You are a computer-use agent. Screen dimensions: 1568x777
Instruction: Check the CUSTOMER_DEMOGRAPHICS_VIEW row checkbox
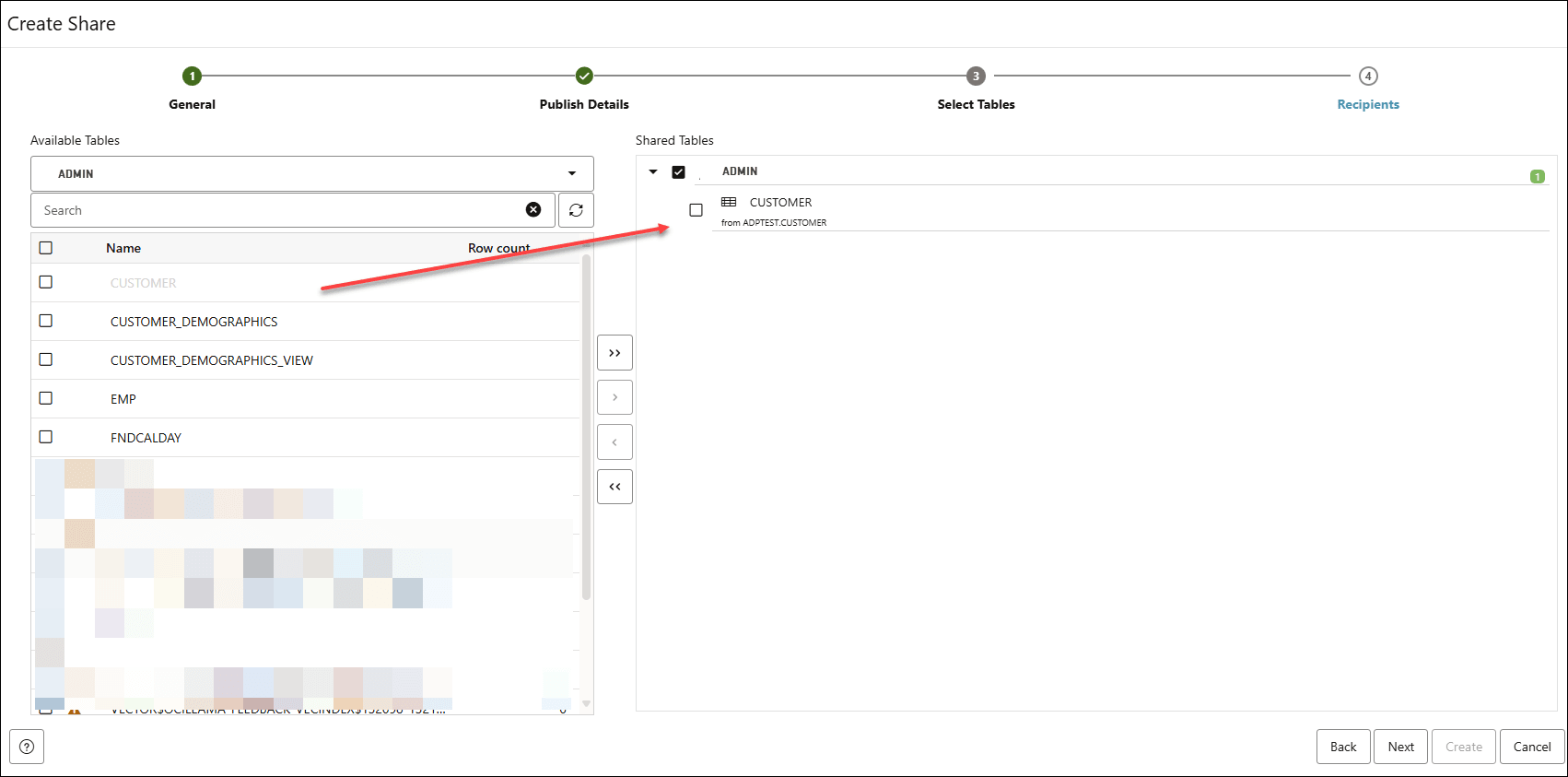tap(46, 359)
